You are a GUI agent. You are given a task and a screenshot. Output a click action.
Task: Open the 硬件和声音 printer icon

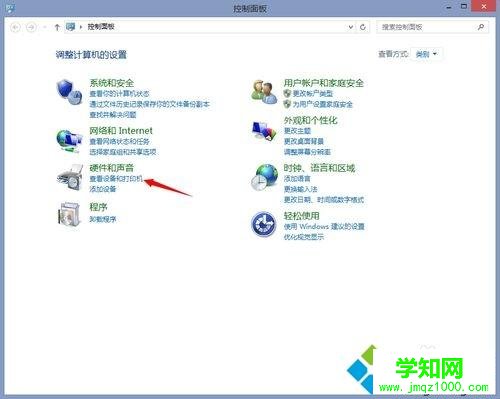(70, 177)
